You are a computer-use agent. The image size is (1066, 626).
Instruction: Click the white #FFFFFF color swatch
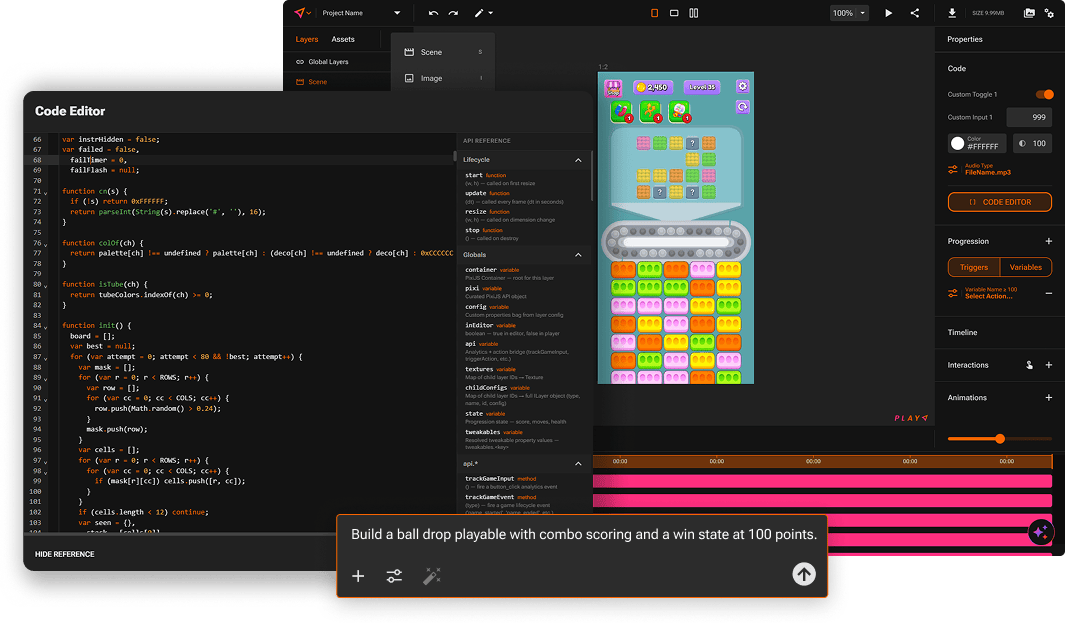click(x=957, y=143)
